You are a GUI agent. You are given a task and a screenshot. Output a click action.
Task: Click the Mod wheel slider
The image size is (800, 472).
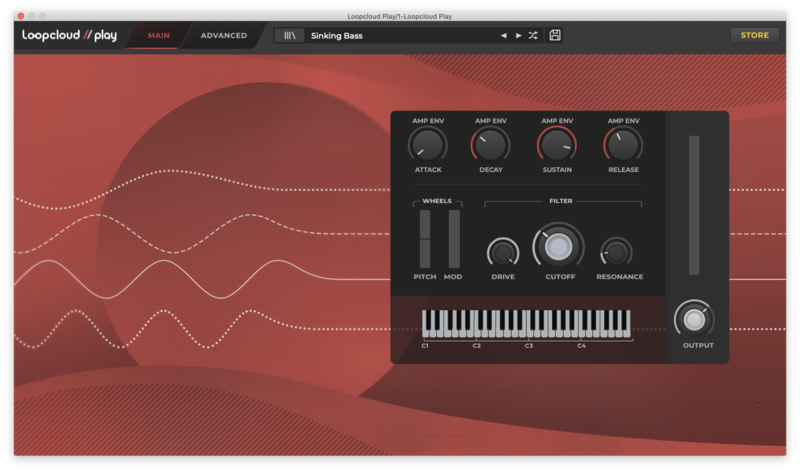tap(454, 239)
